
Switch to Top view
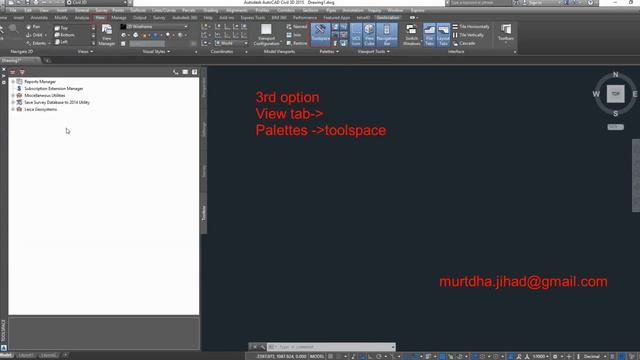point(61,28)
